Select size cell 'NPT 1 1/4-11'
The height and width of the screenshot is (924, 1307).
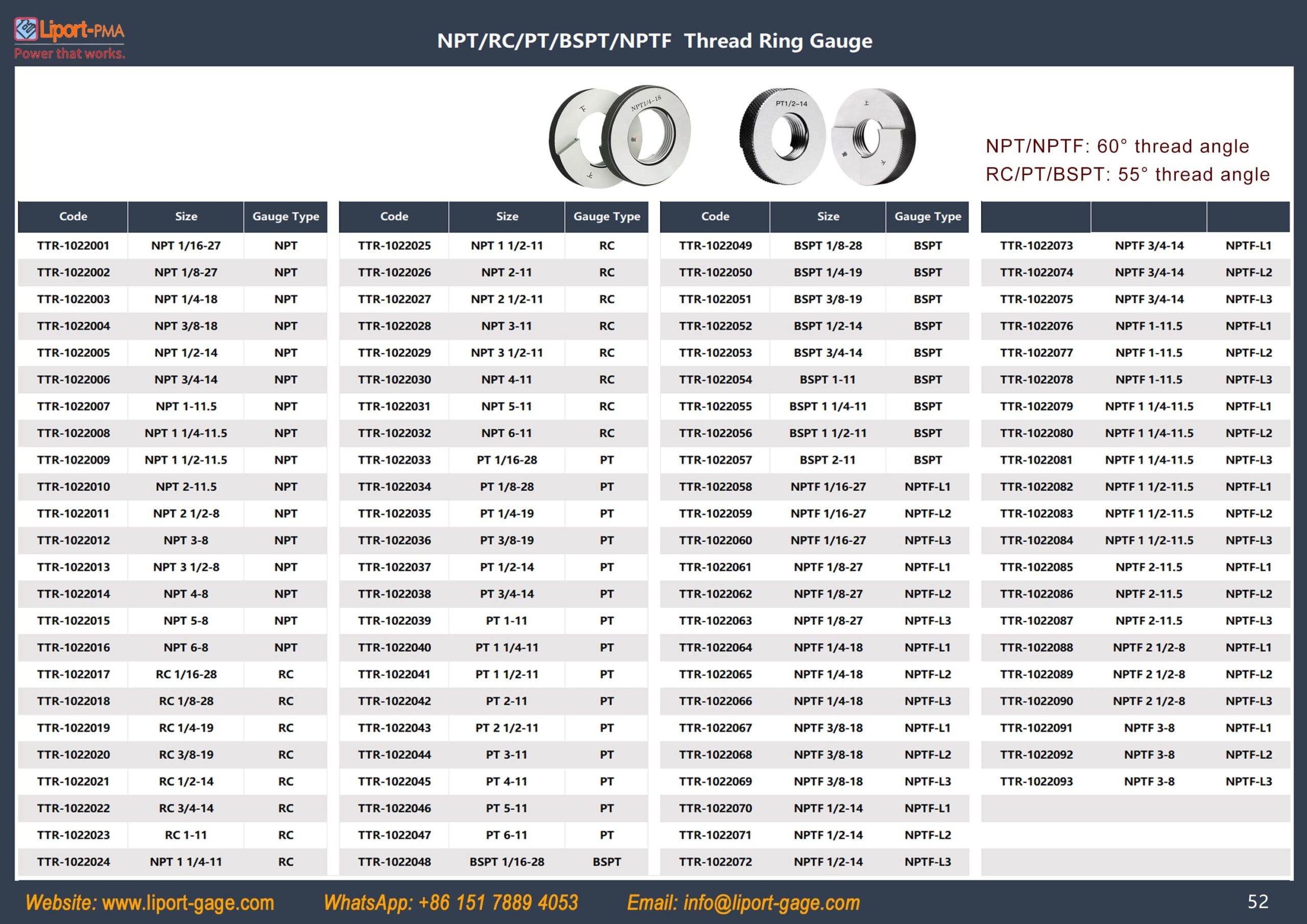[x=185, y=861]
